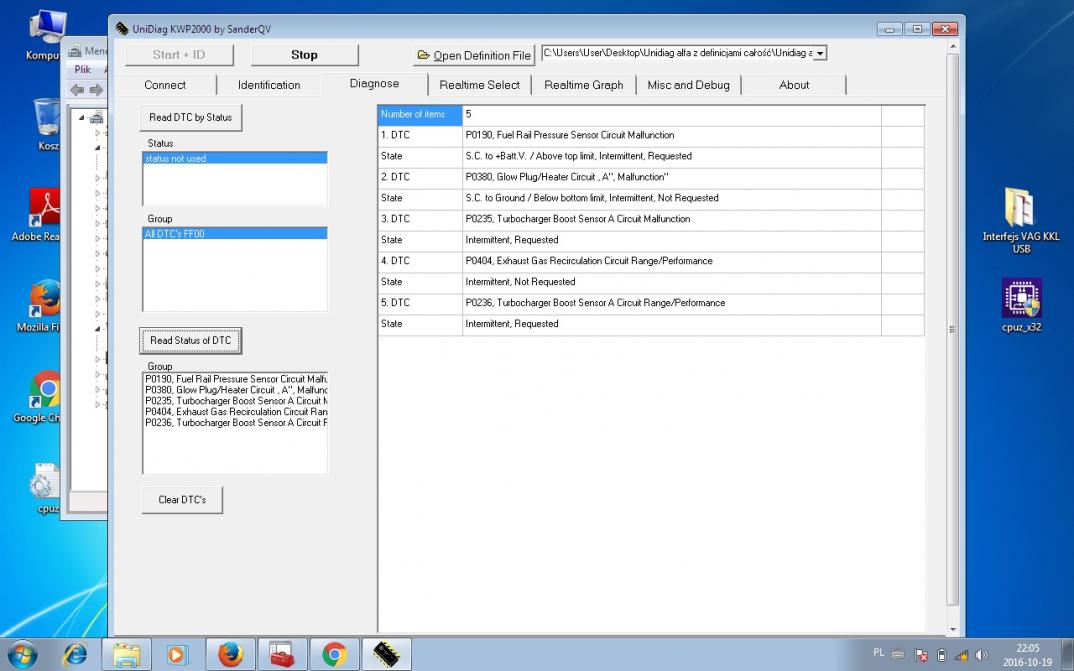
Task: Click the '5. DTC' row label
Action: 420,302
